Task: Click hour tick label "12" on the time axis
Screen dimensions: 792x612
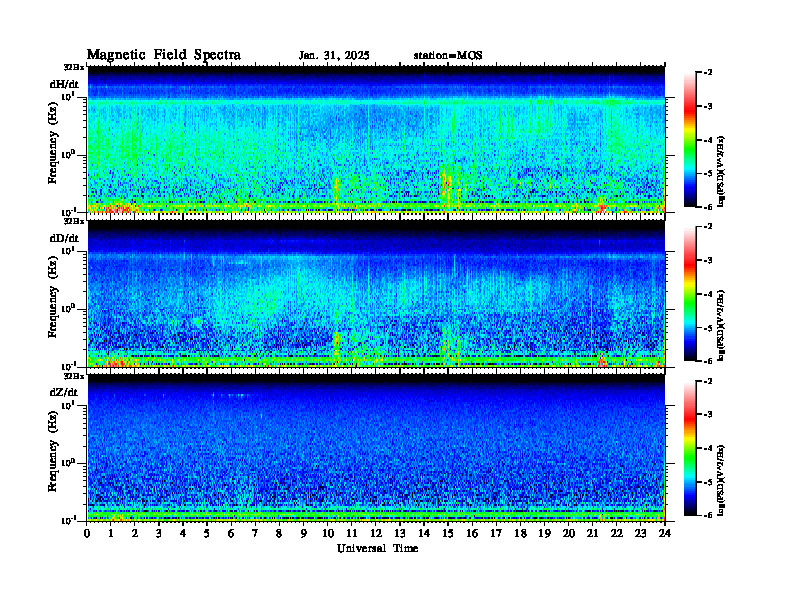Action: (376, 534)
